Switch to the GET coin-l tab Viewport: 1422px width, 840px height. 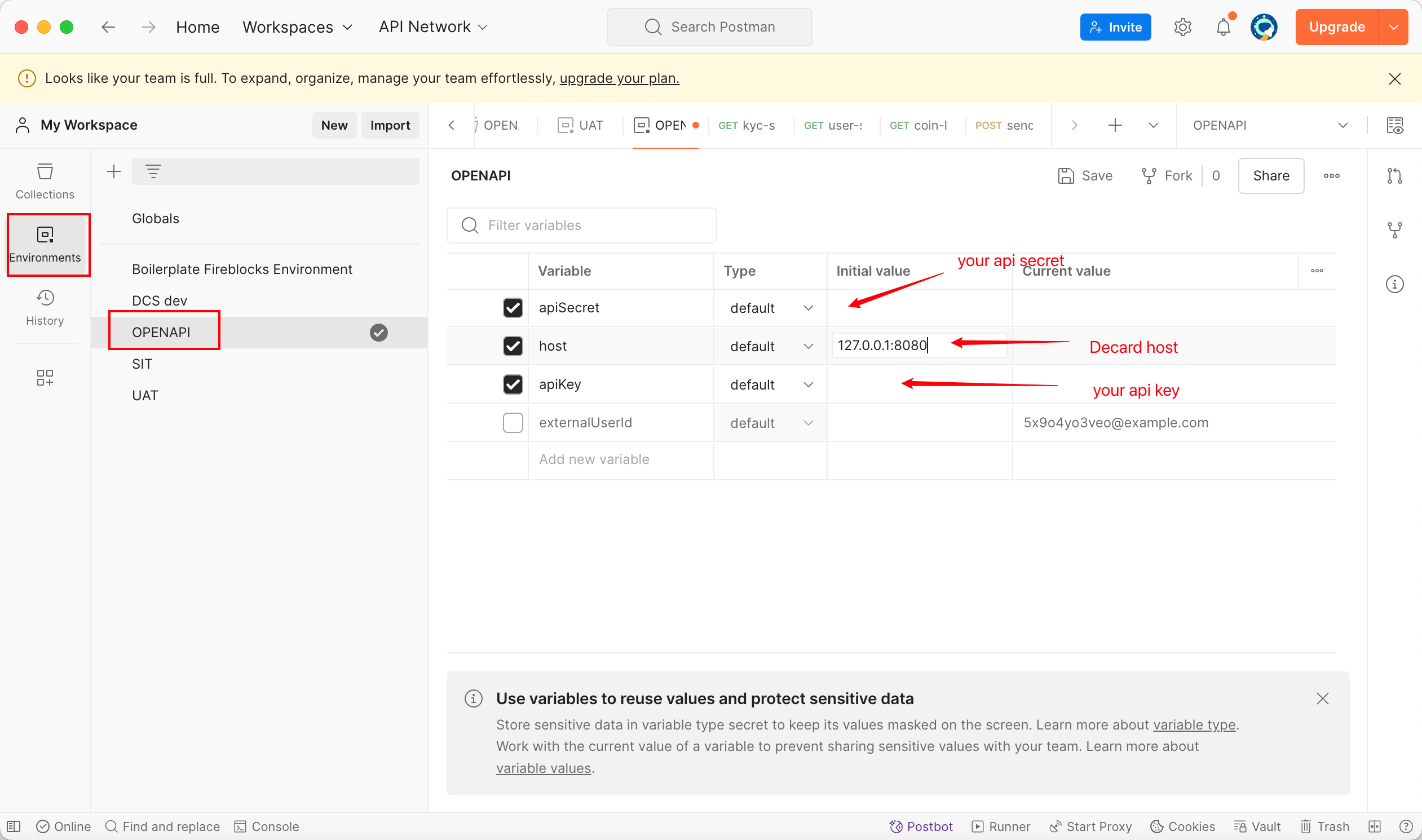coord(917,125)
